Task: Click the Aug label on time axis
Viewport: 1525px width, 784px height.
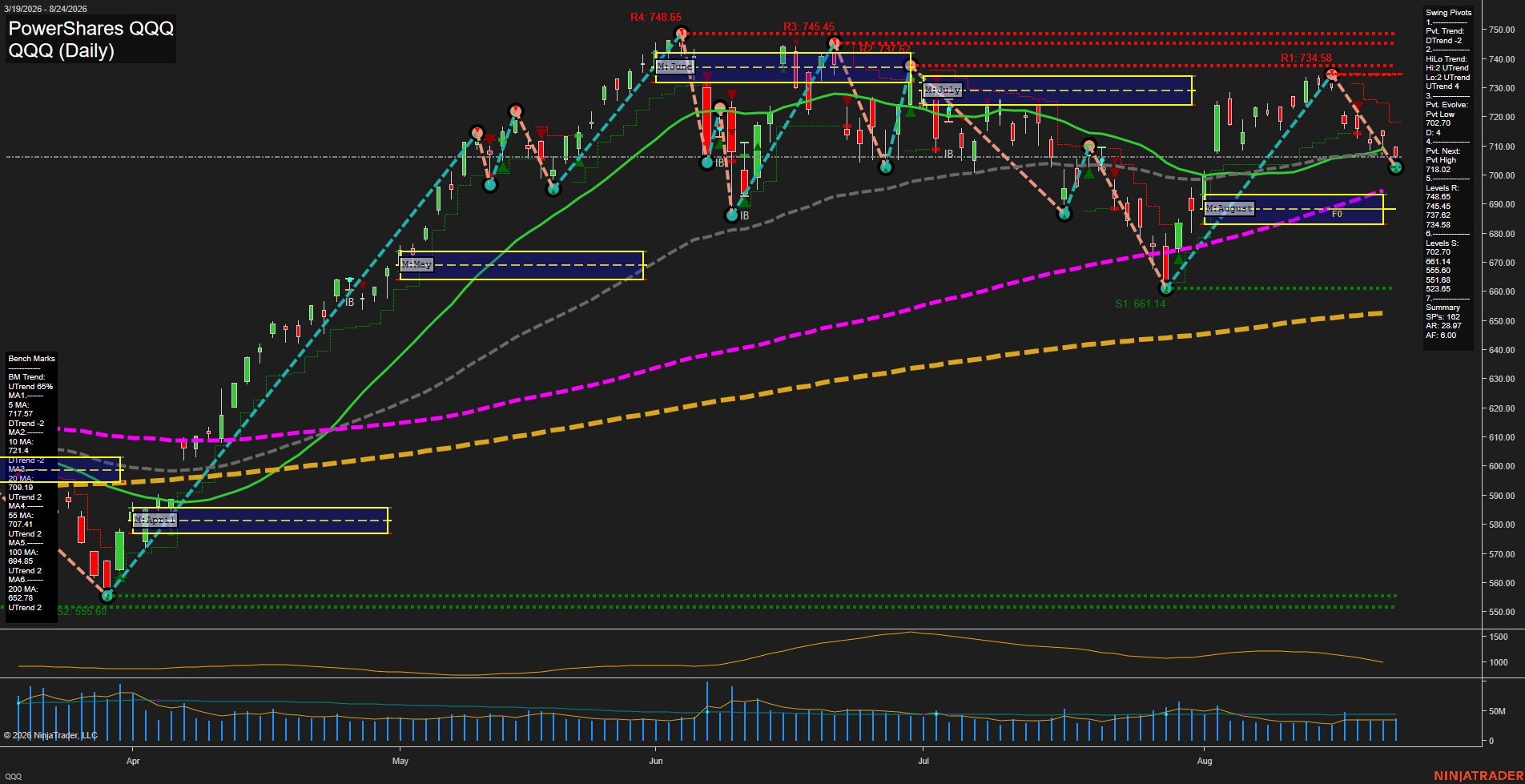Action: click(1205, 761)
